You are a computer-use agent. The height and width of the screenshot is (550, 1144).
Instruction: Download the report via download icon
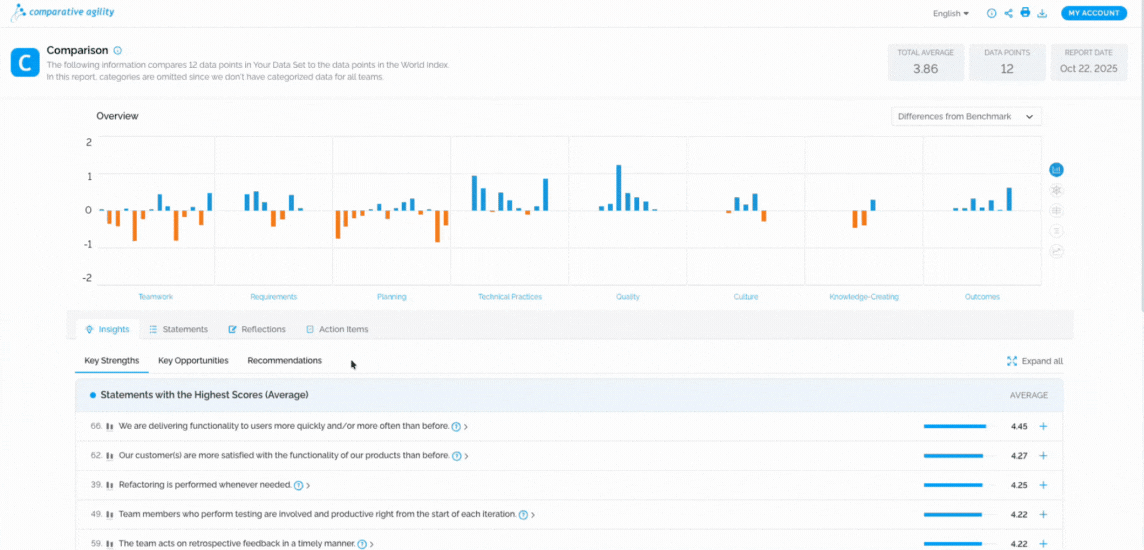tap(1042, 13)
